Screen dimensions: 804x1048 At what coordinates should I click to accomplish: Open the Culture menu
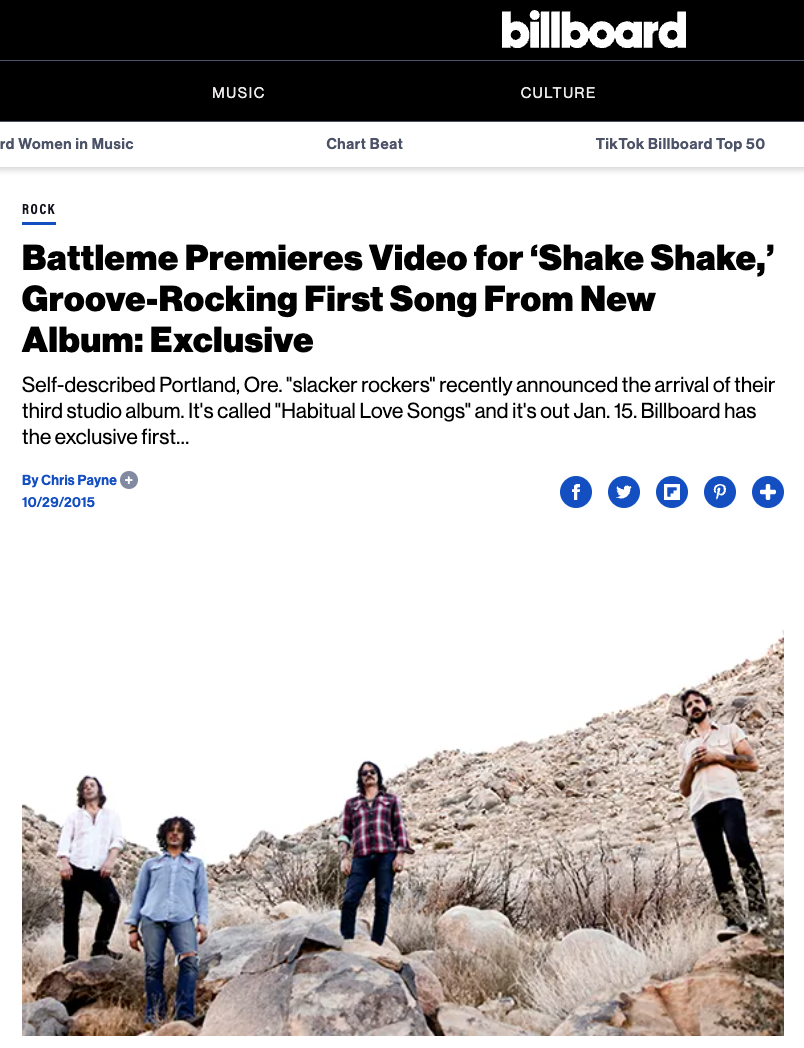coord(558,92)
